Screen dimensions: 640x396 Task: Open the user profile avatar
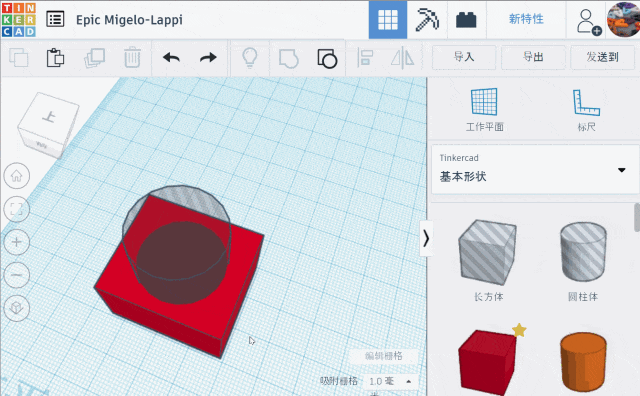623,20
